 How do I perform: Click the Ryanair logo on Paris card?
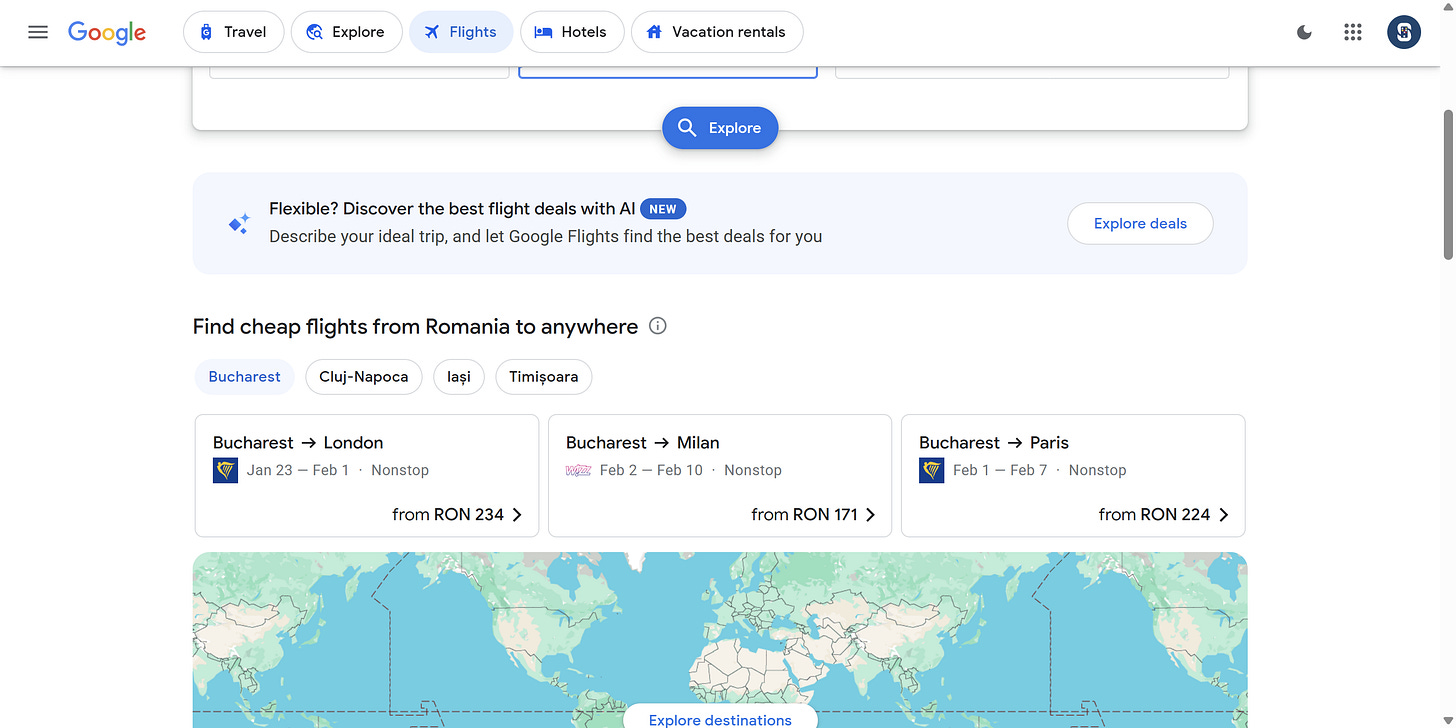tap(932, 470)
